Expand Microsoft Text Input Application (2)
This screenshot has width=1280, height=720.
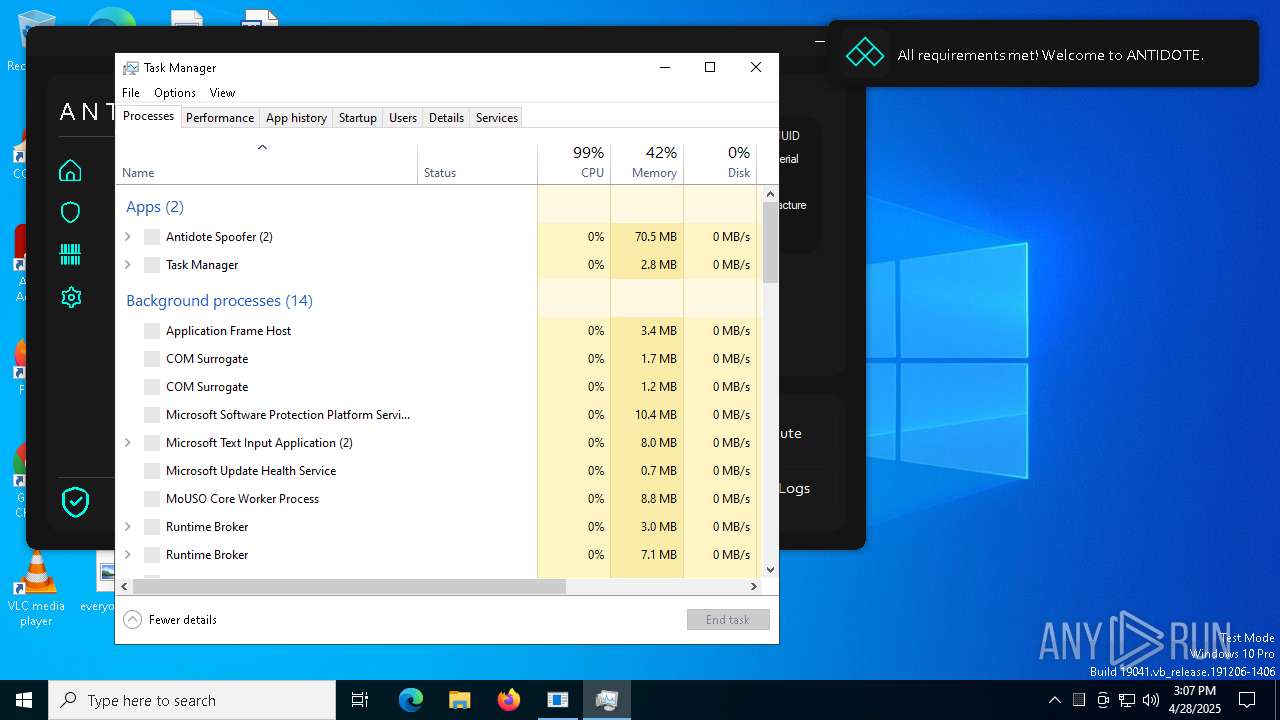(127, 443)
